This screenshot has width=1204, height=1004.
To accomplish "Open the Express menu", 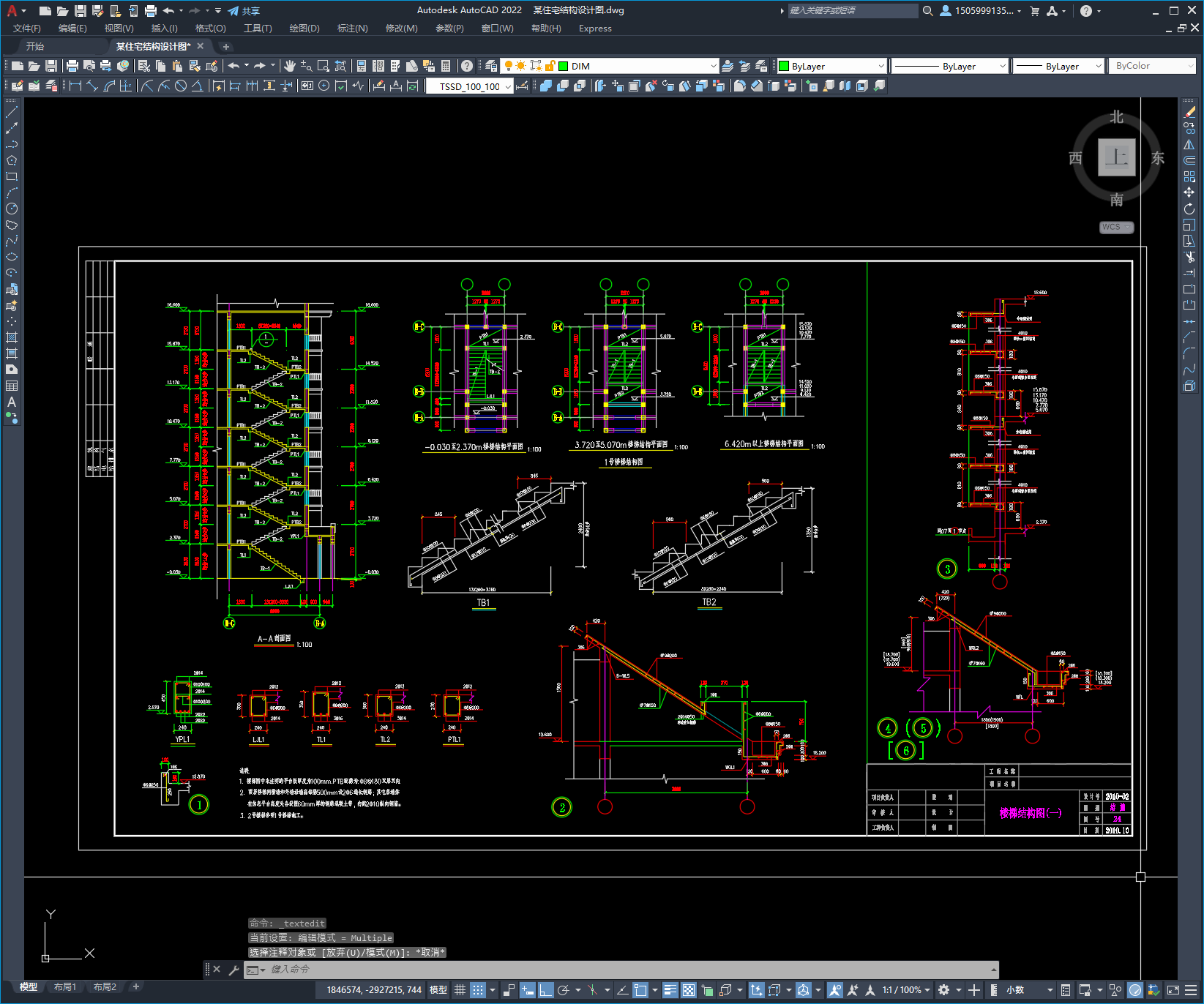I will pos(595,29).
